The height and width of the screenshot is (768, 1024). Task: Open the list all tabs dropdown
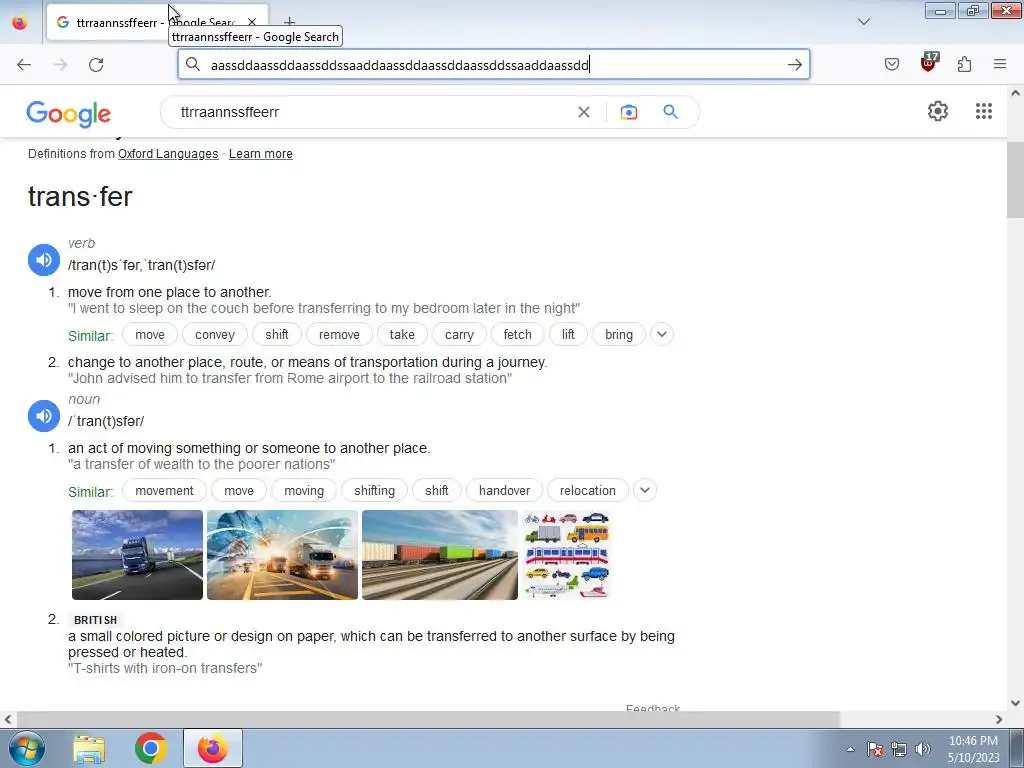pyautogui.click(x=863, y=22)
